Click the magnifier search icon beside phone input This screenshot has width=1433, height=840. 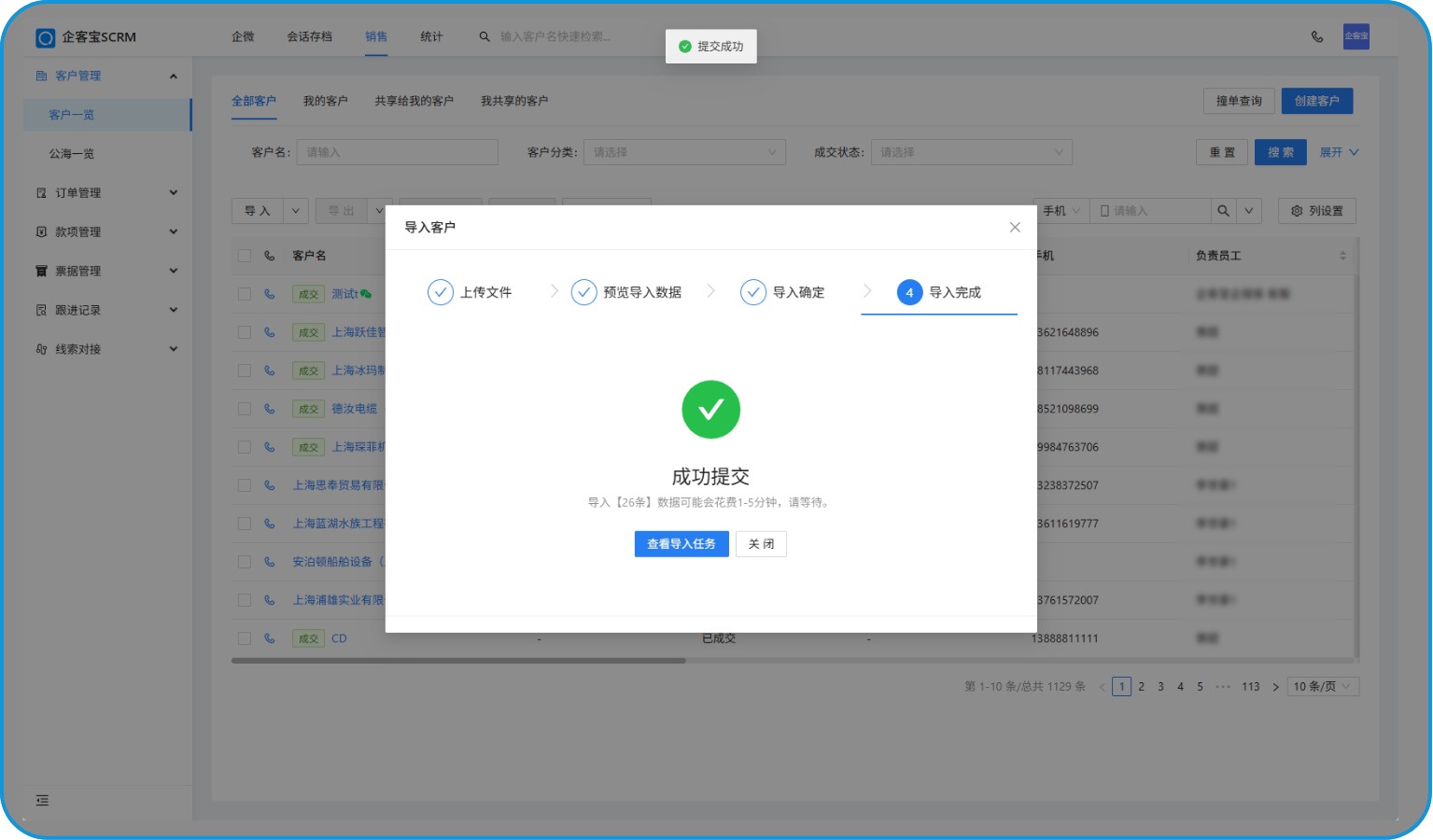pos(1223,211)
